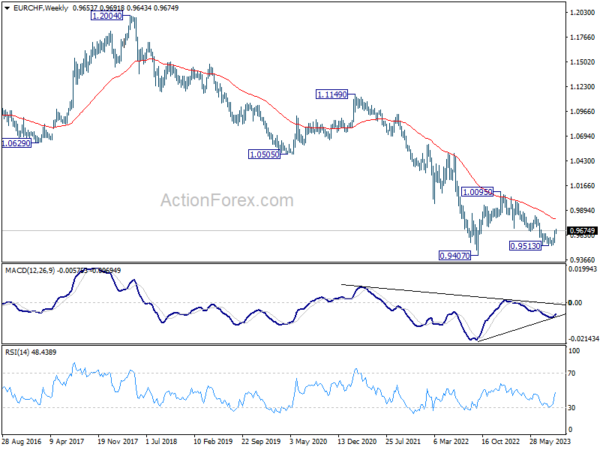The width and height of the screenshot is (600, 450).
Task: Select the RSI 30 level label
Action: click(x=572, y=408)
